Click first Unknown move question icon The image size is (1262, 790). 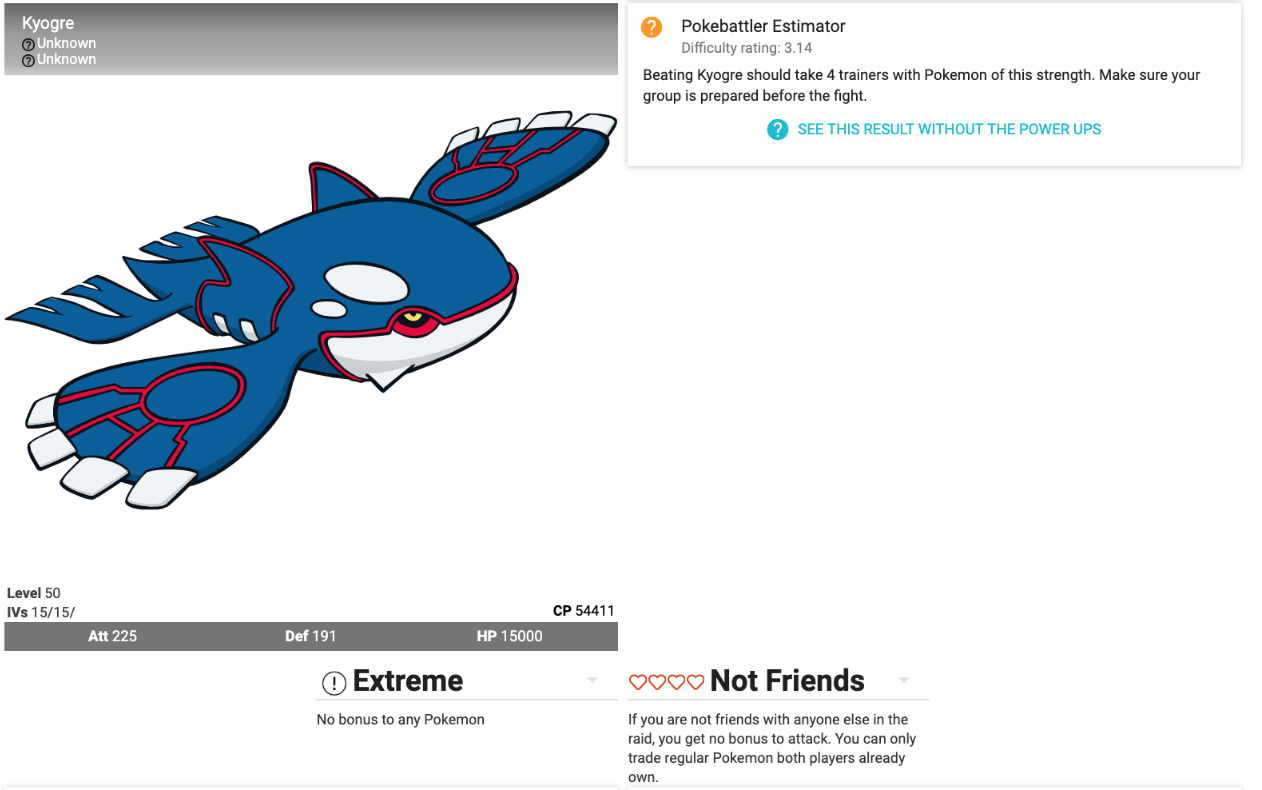(28, 45)
